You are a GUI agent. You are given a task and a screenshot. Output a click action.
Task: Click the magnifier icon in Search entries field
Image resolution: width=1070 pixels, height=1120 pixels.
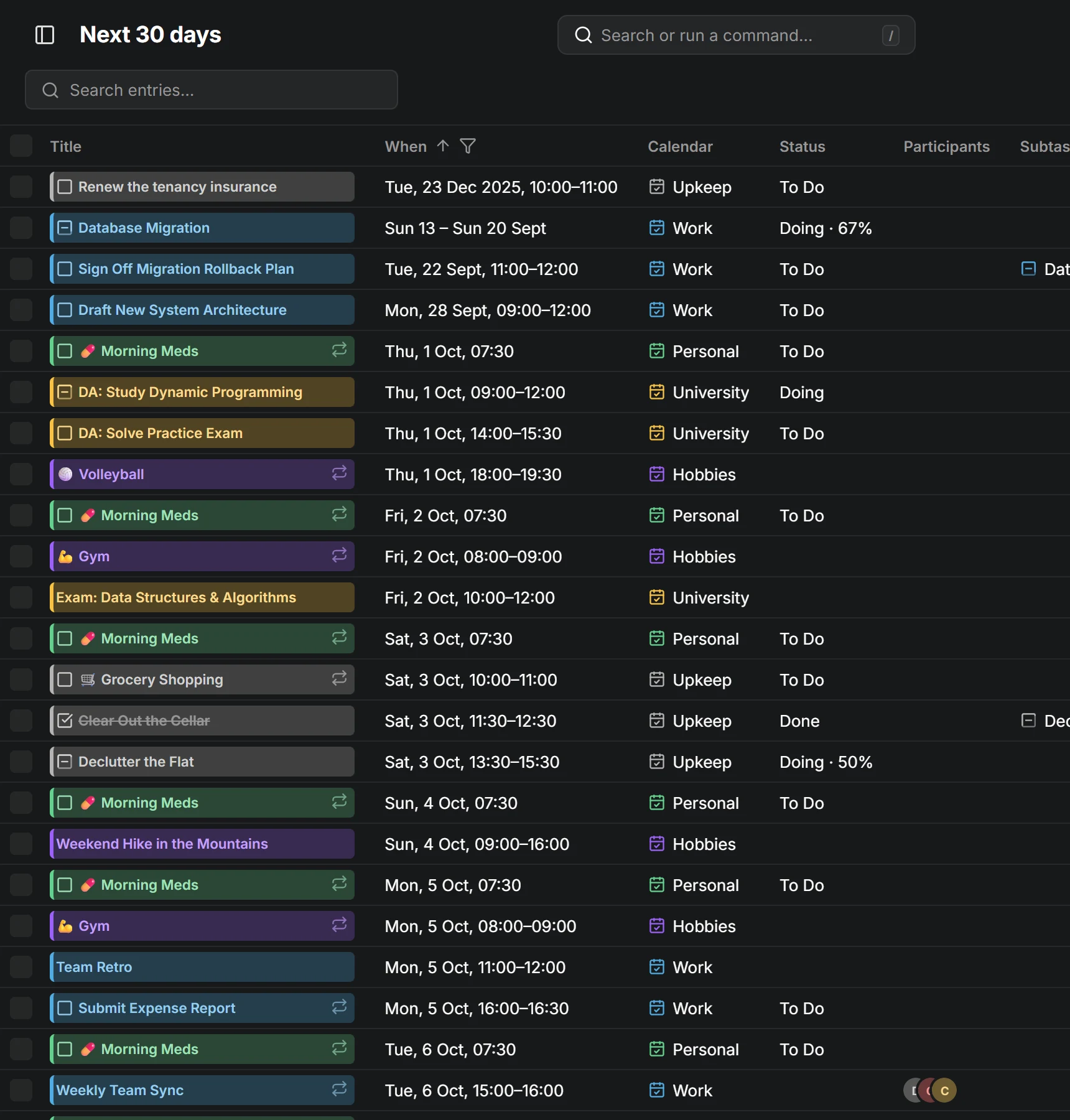50,90
